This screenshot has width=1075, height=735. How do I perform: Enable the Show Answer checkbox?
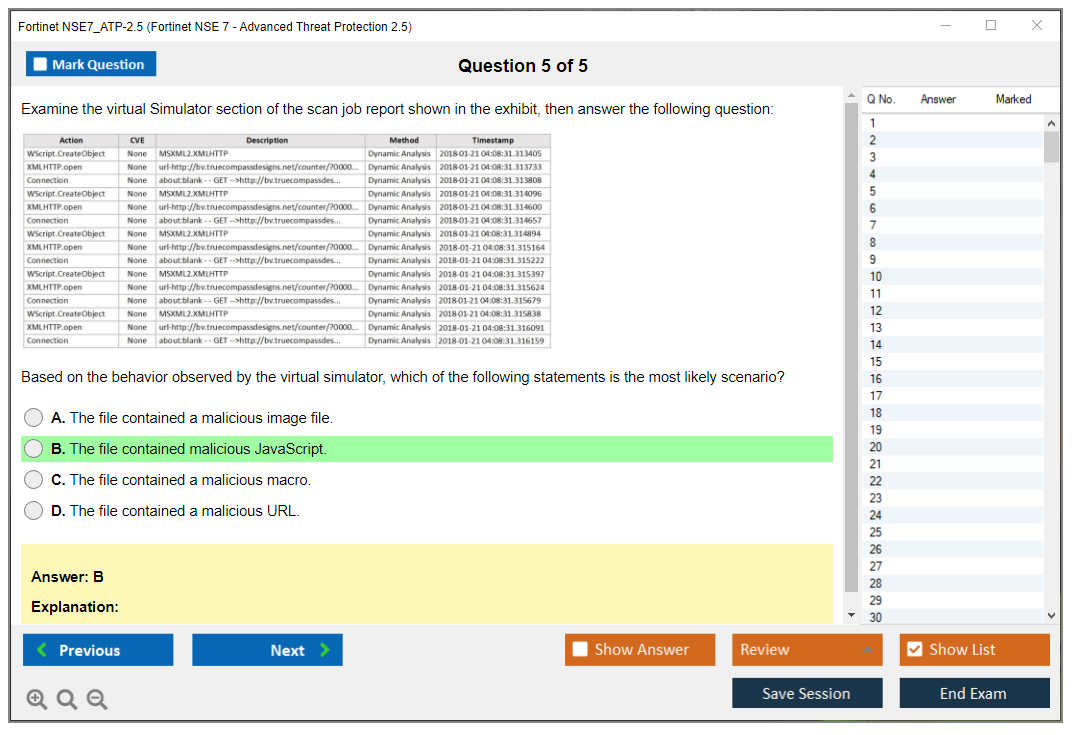(x=580, y=650)
